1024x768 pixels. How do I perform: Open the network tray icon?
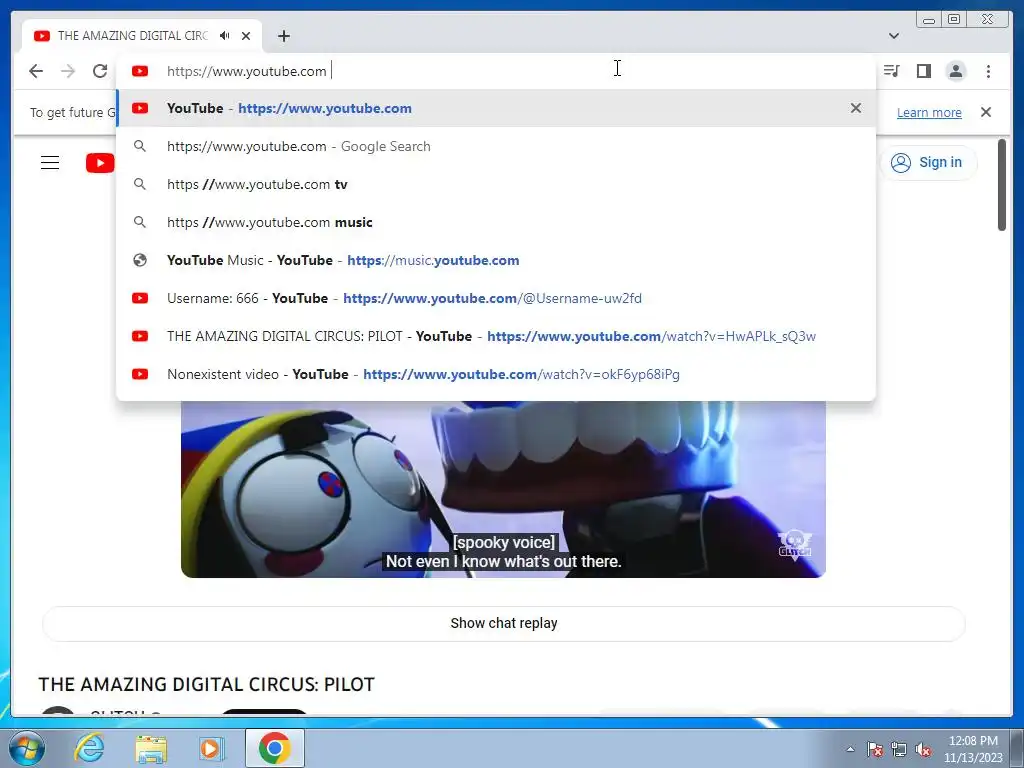point(899,749)
